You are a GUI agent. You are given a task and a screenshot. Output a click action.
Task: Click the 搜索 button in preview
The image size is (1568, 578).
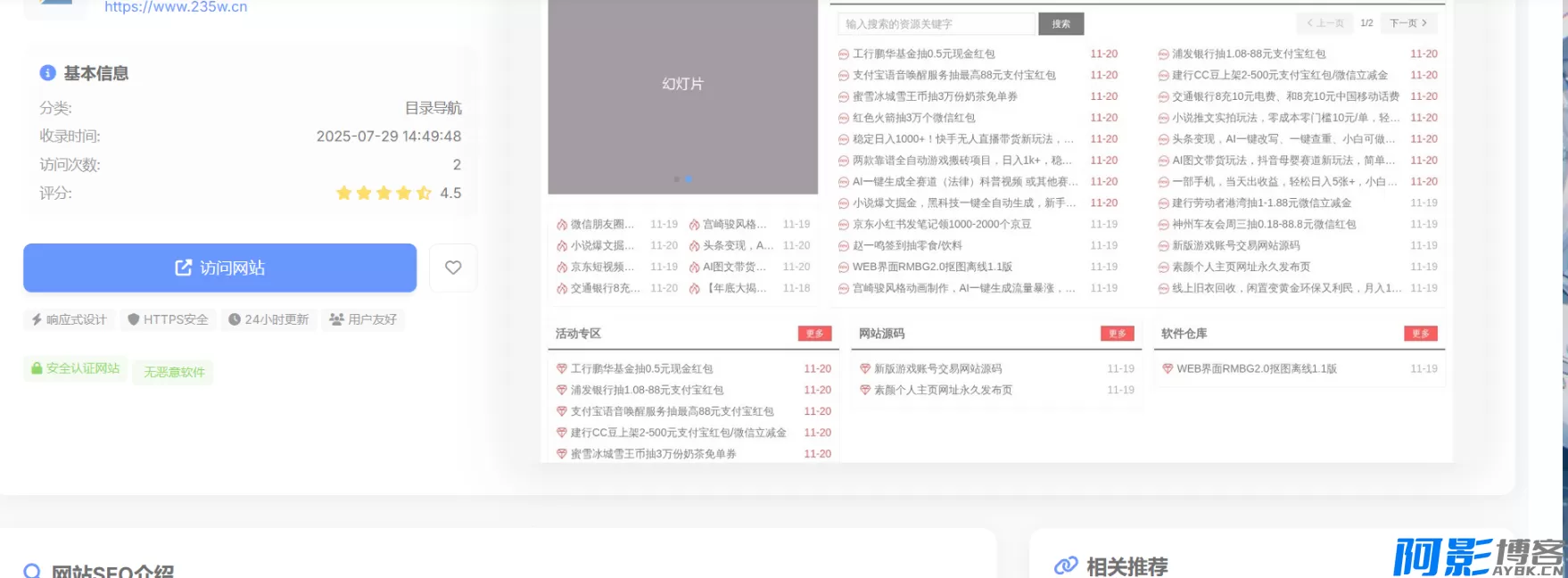click(x=1060, y=24)
